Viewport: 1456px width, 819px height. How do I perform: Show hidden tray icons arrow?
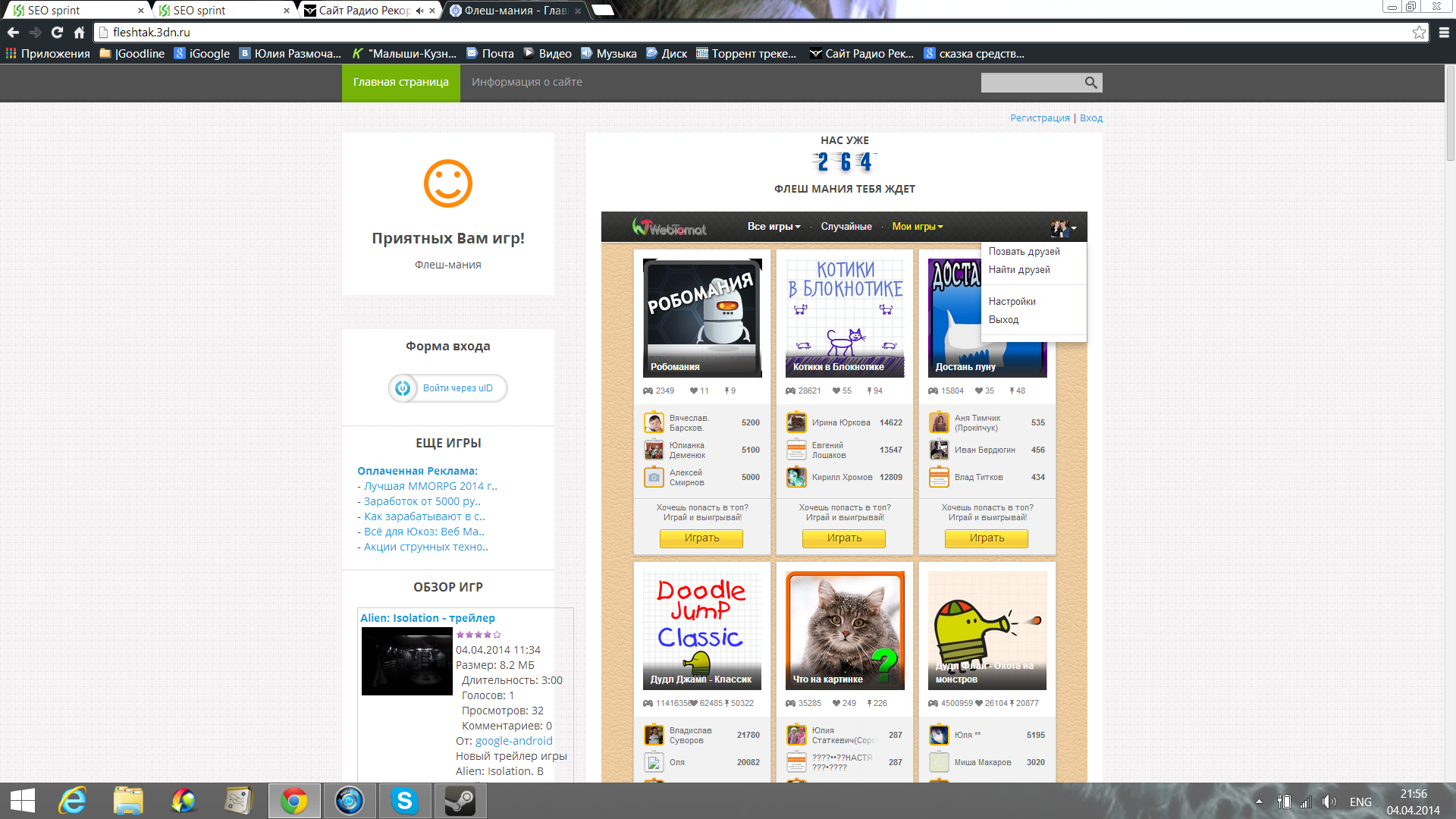pos(1259,802)
